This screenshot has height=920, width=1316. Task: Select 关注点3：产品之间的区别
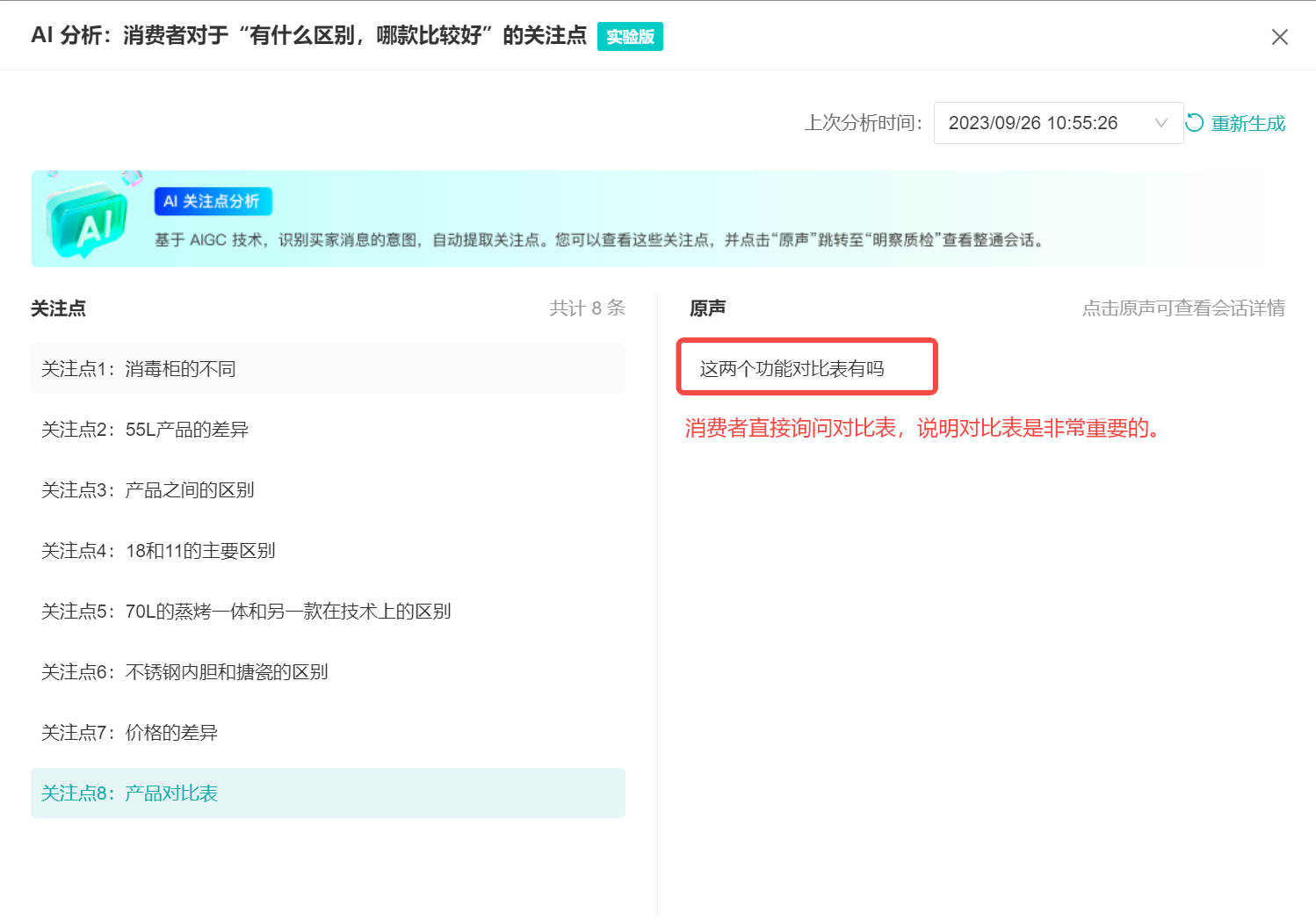click(x=328, y=490)
